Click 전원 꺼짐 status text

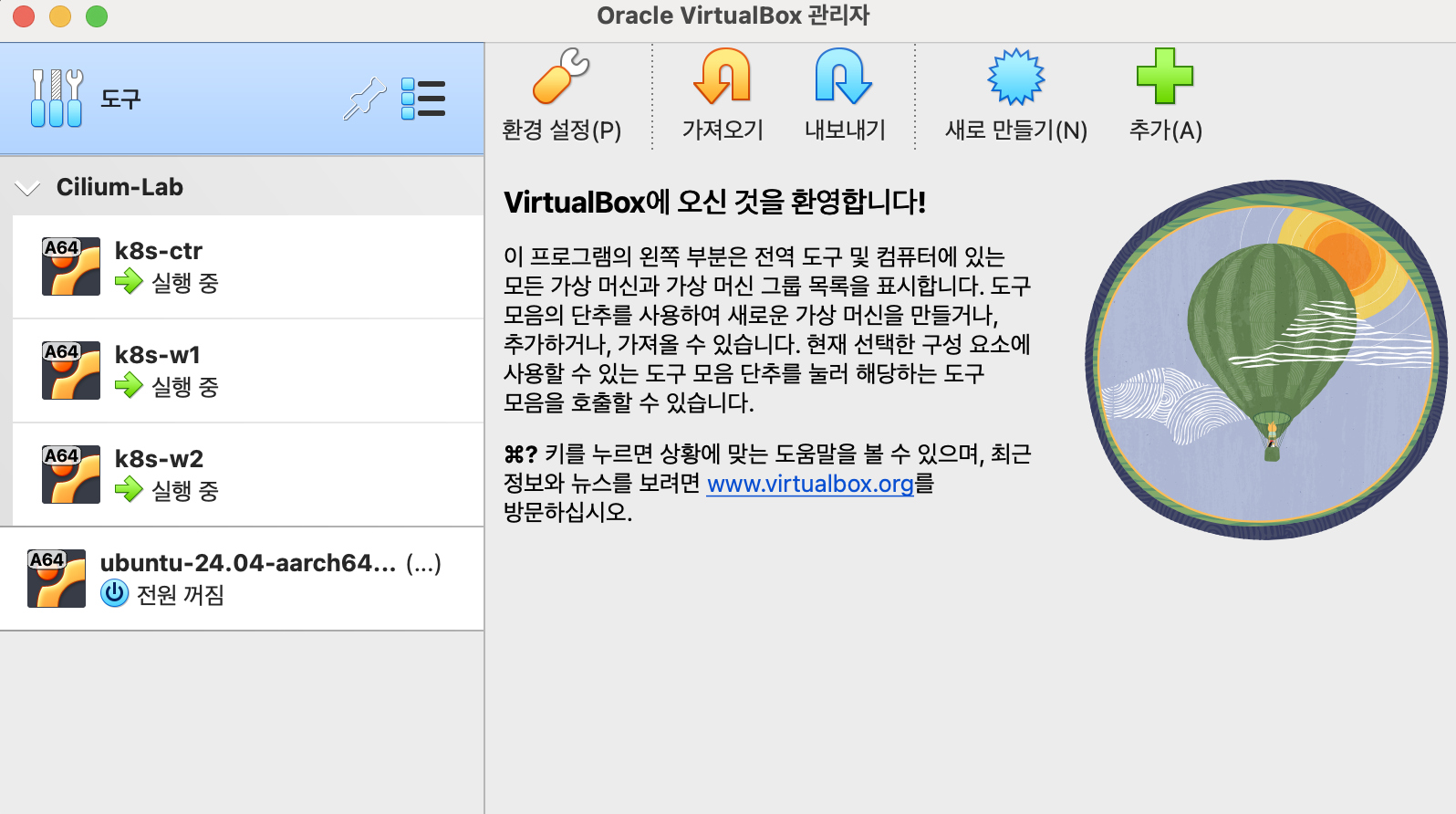(x=181, y=595)
